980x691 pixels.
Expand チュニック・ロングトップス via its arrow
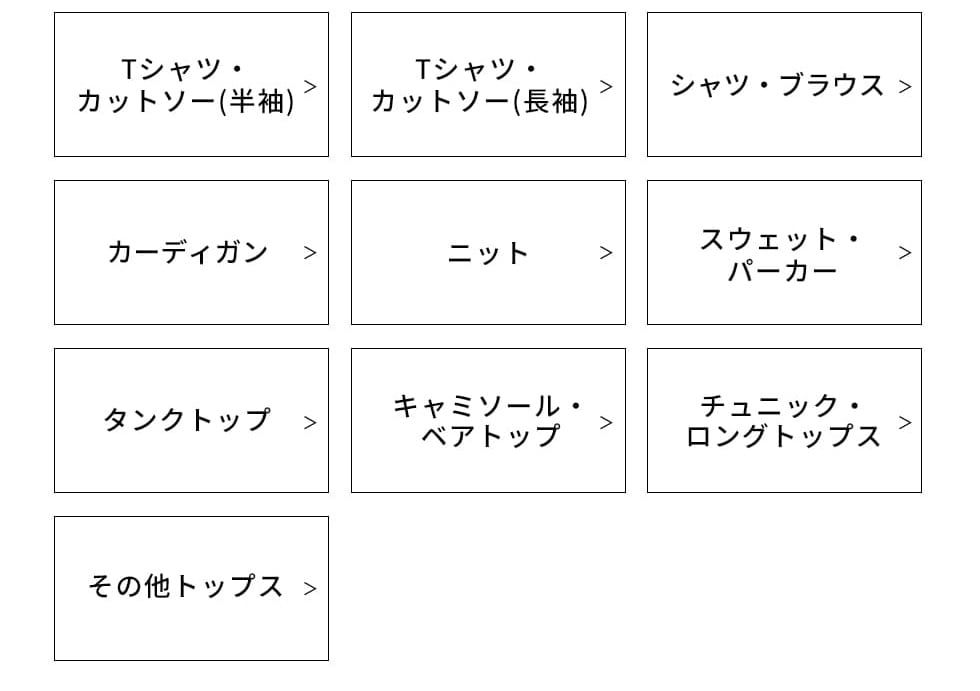click(905, 422)
